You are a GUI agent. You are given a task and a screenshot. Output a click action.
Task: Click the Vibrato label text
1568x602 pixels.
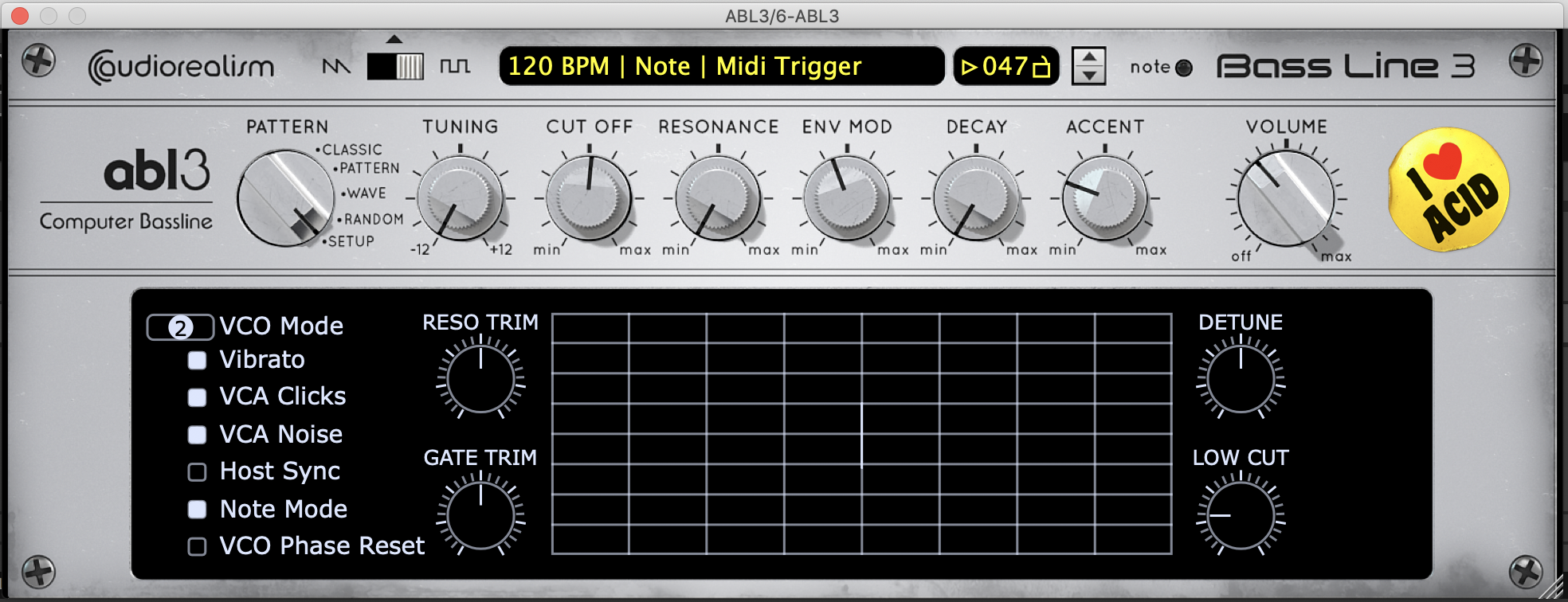[262, 360]
